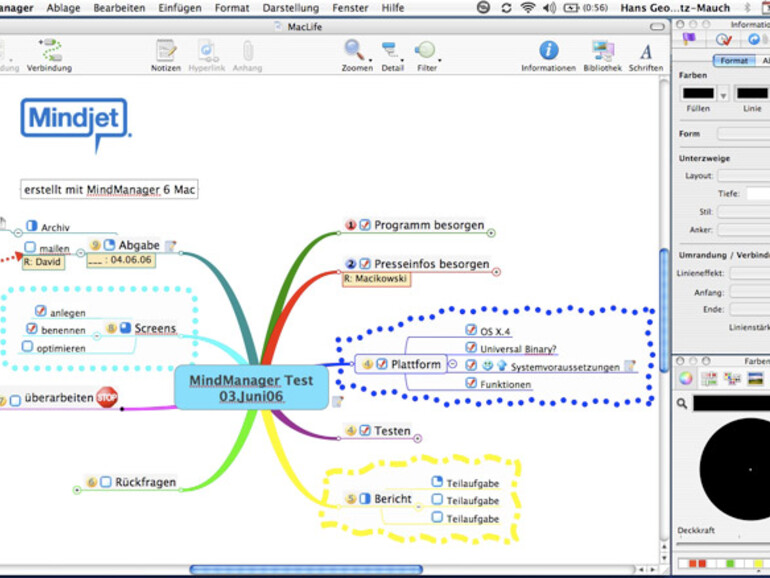Open the Darstellung menu
This screenshot has height=578, width=770.
[x=291, y=8]
